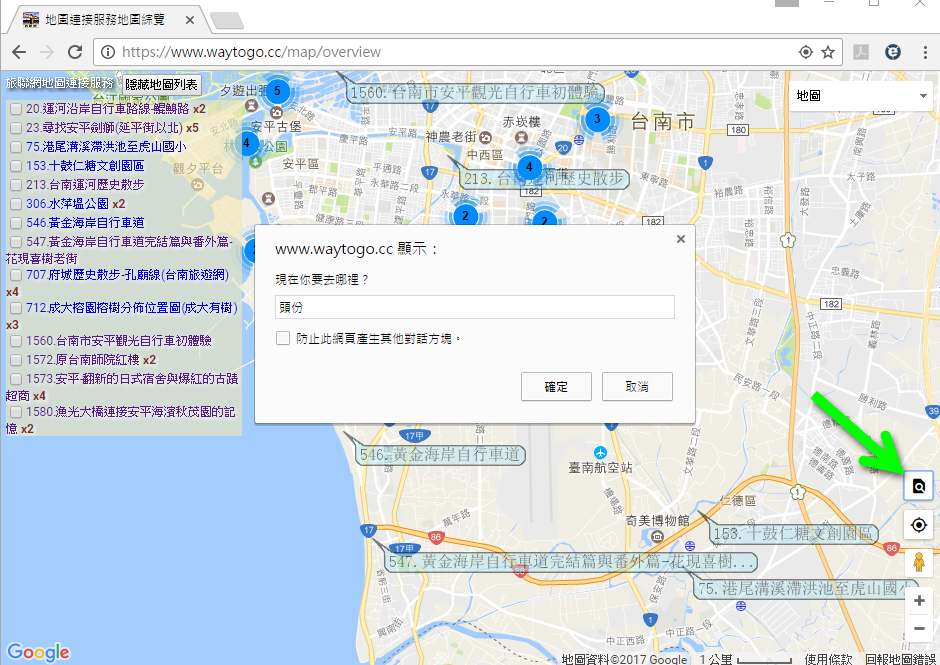
Task: Close the dialog with the X icon
Action: coord(680,239)
